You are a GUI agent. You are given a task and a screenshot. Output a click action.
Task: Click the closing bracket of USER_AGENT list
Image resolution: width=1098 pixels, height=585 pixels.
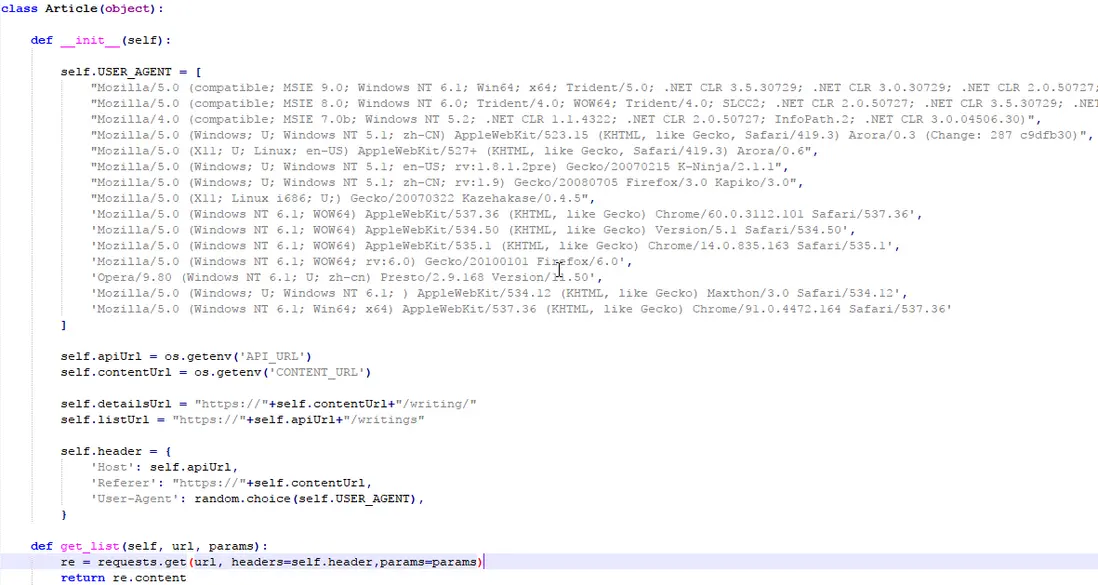coord(64,325)
